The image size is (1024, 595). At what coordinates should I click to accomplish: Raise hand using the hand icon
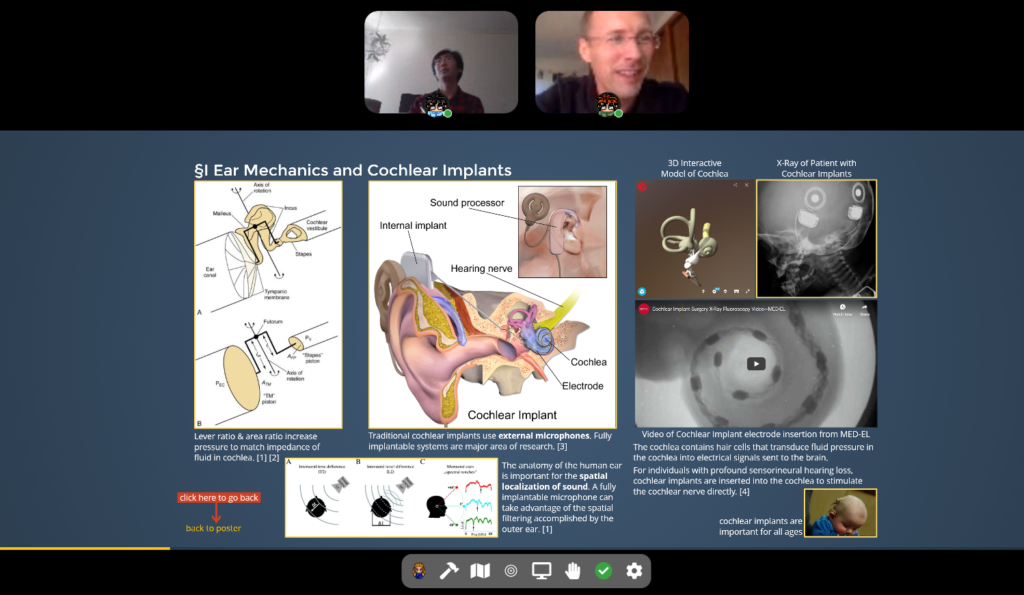(x=573, y=571)
